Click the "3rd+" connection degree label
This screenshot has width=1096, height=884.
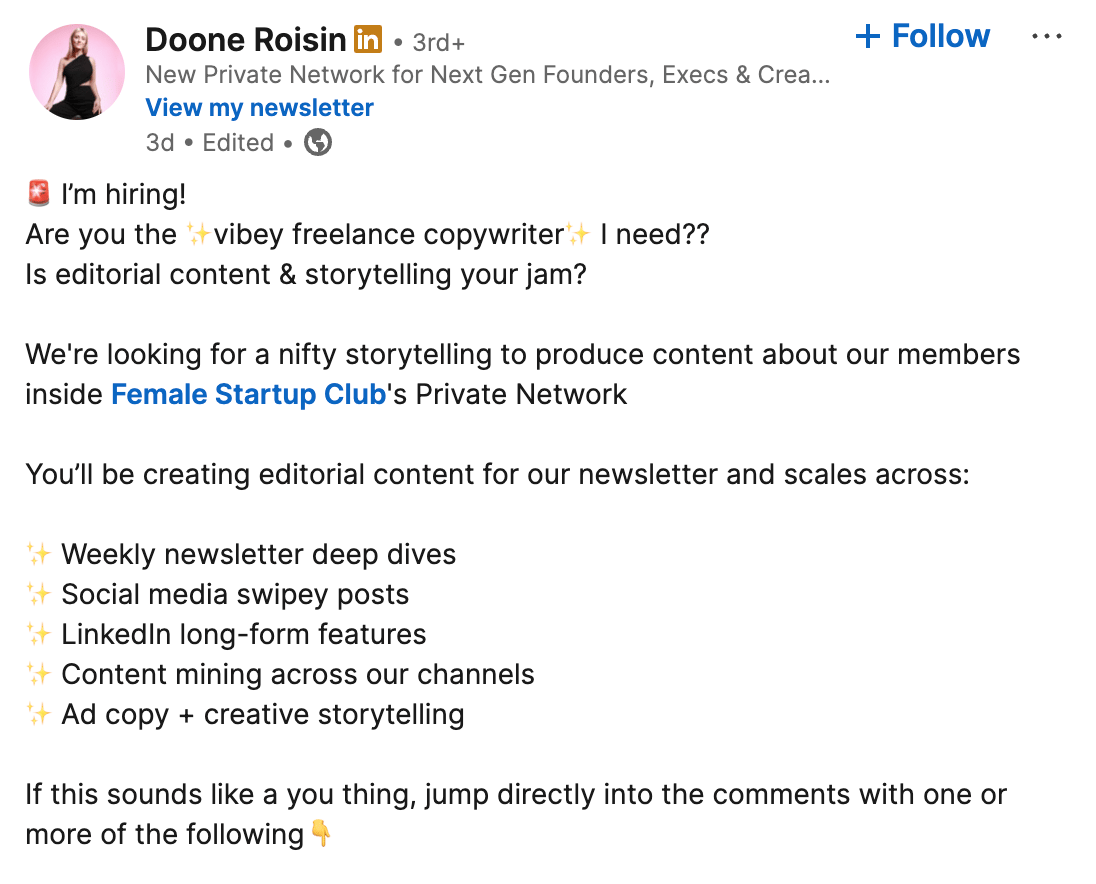(439, 43)
